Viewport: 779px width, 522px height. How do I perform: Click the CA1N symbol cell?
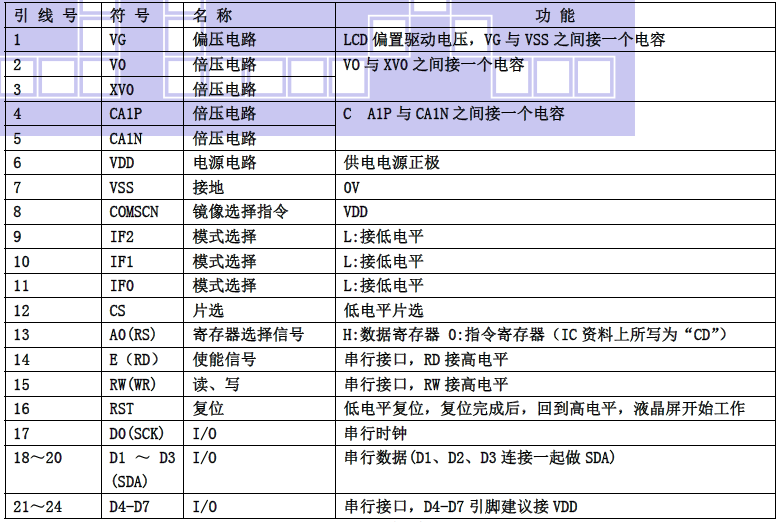[126, 138]
